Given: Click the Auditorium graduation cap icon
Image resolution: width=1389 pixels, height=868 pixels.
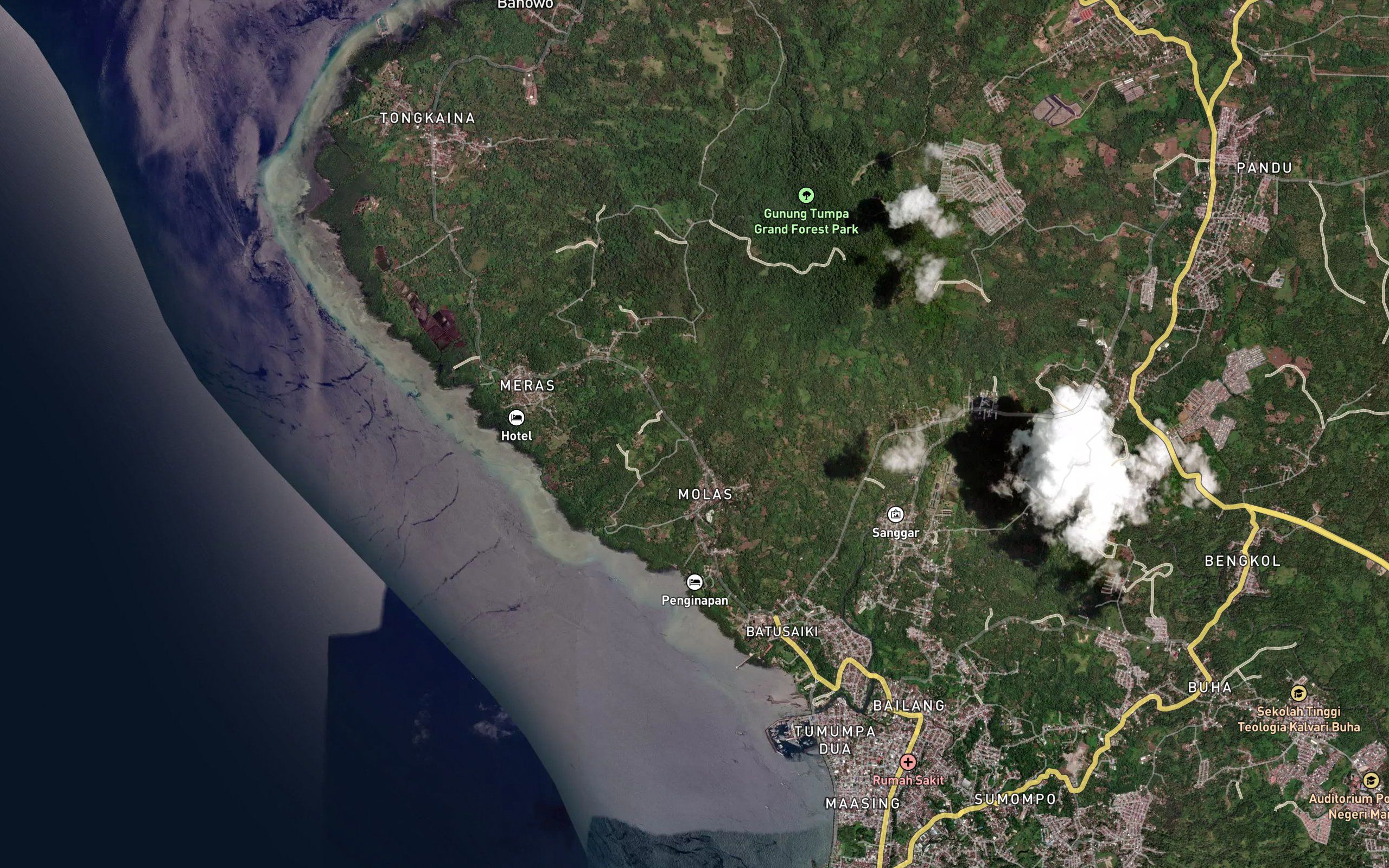Looking at the screenshot, I should point(1371,781).
